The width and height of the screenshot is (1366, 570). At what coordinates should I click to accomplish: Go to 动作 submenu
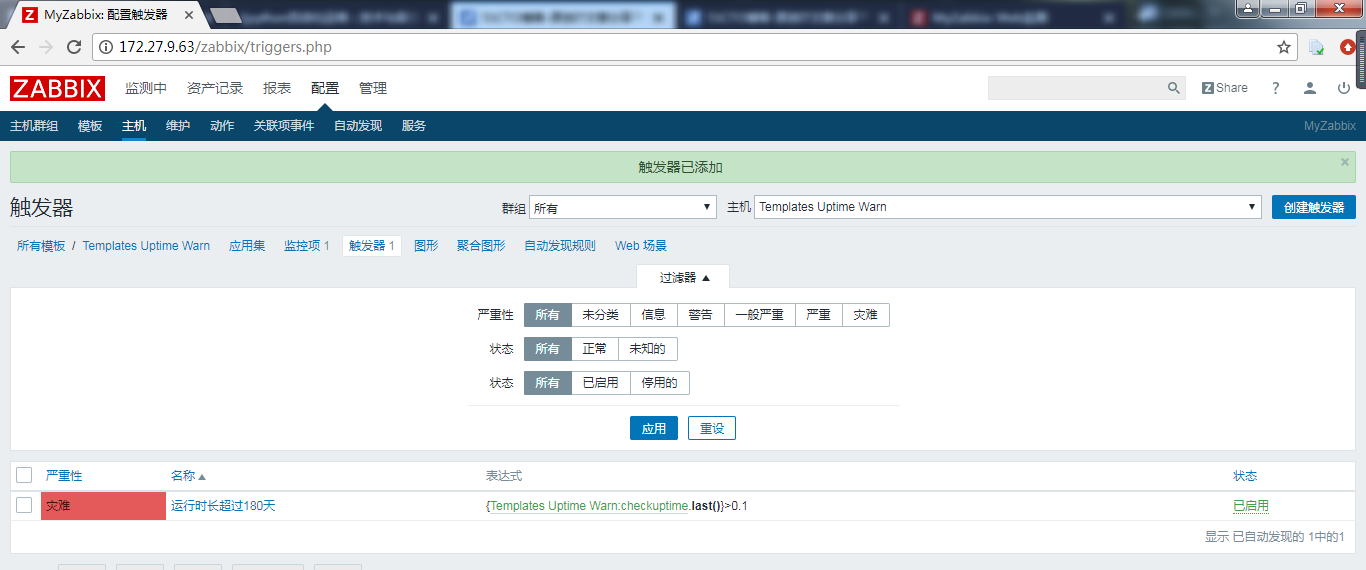(222, 126)
